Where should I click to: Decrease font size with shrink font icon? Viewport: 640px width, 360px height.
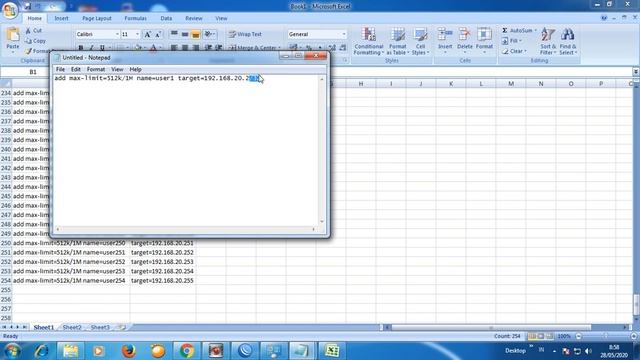(x=158, y=34)
